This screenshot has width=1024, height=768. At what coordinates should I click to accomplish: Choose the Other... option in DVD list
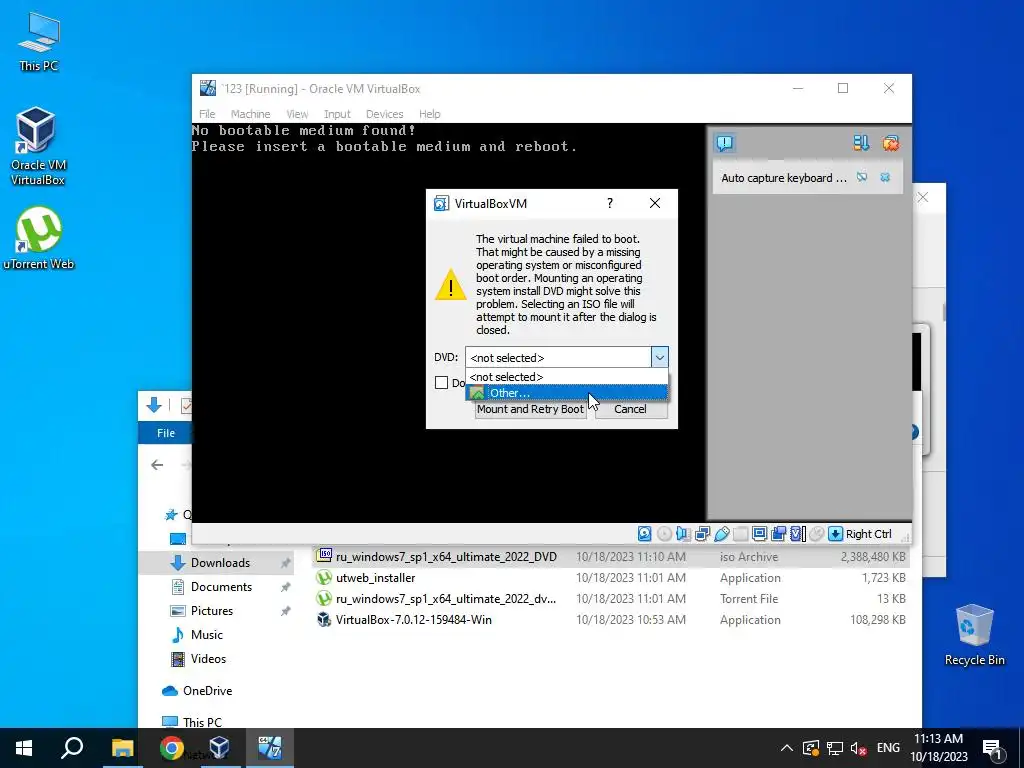567,392
